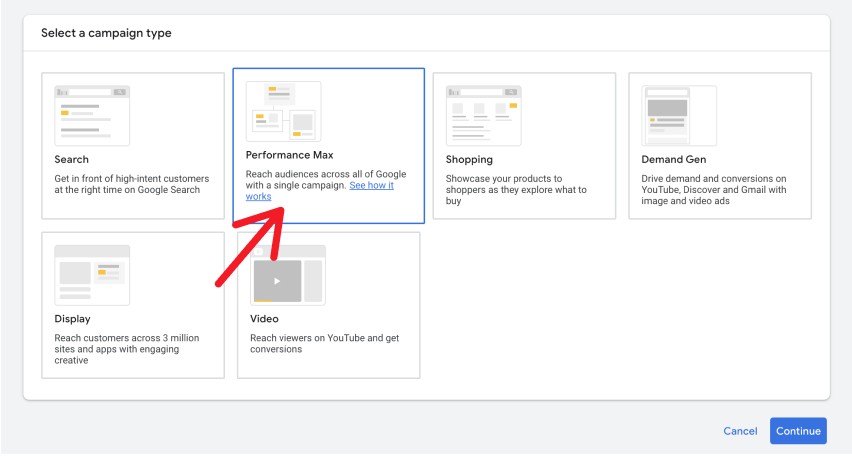Viewport: 852px width, 456px height.
Task: Select the Shopping campaign title
Action: 469,159
